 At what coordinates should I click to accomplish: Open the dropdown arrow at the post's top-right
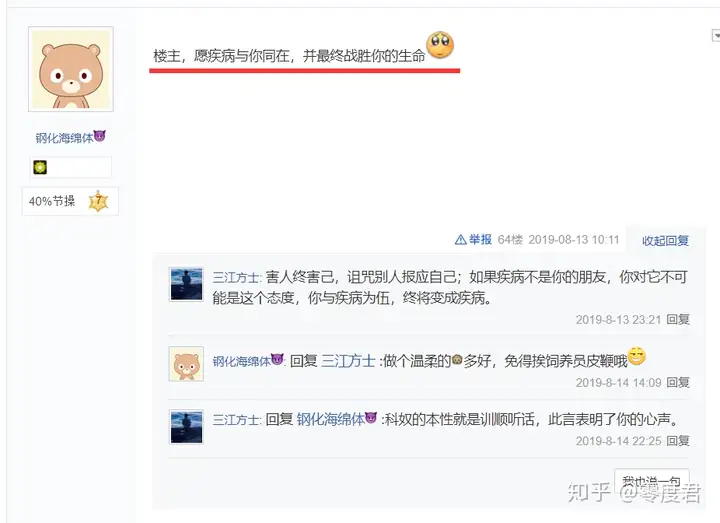(716, 35)
